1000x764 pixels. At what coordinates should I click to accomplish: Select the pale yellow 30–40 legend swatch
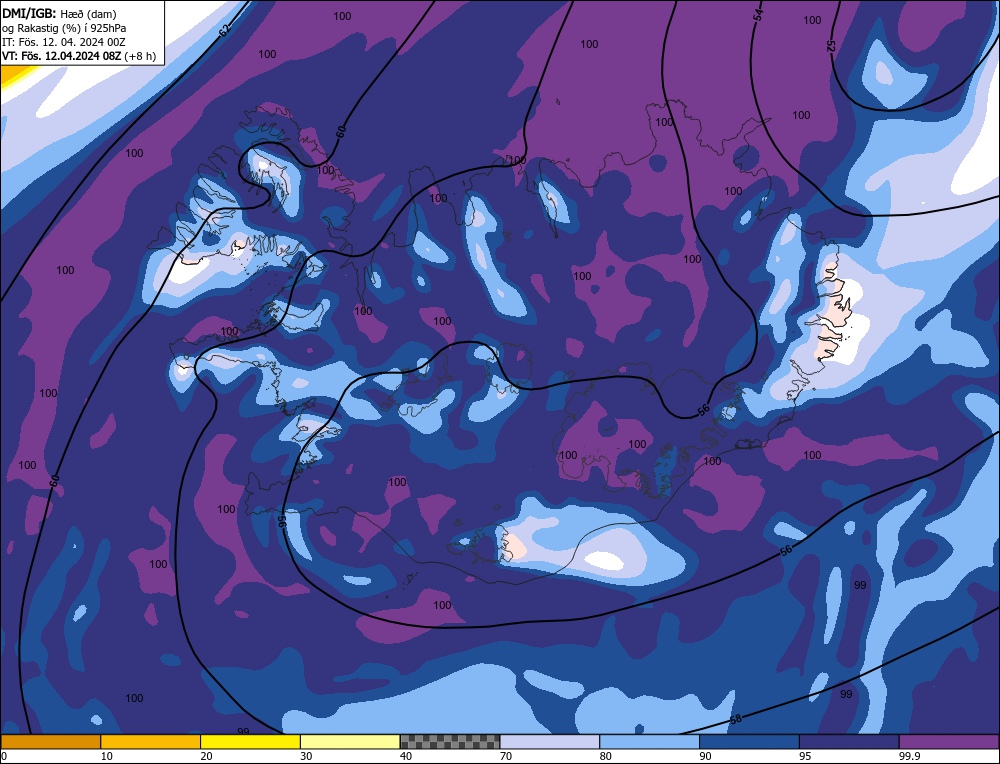(350, 741)
